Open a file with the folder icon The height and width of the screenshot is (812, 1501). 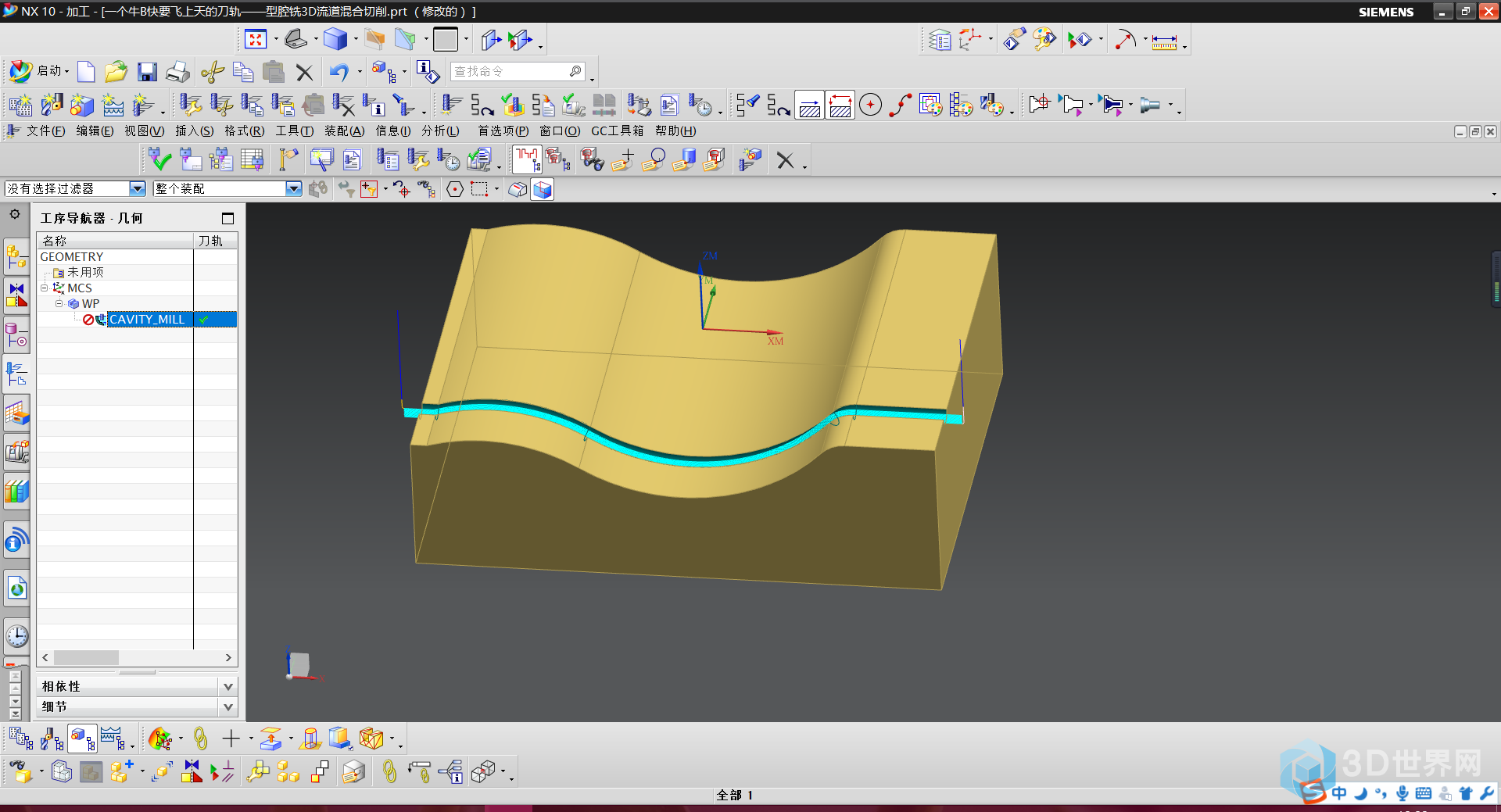(x=116, y=72)
